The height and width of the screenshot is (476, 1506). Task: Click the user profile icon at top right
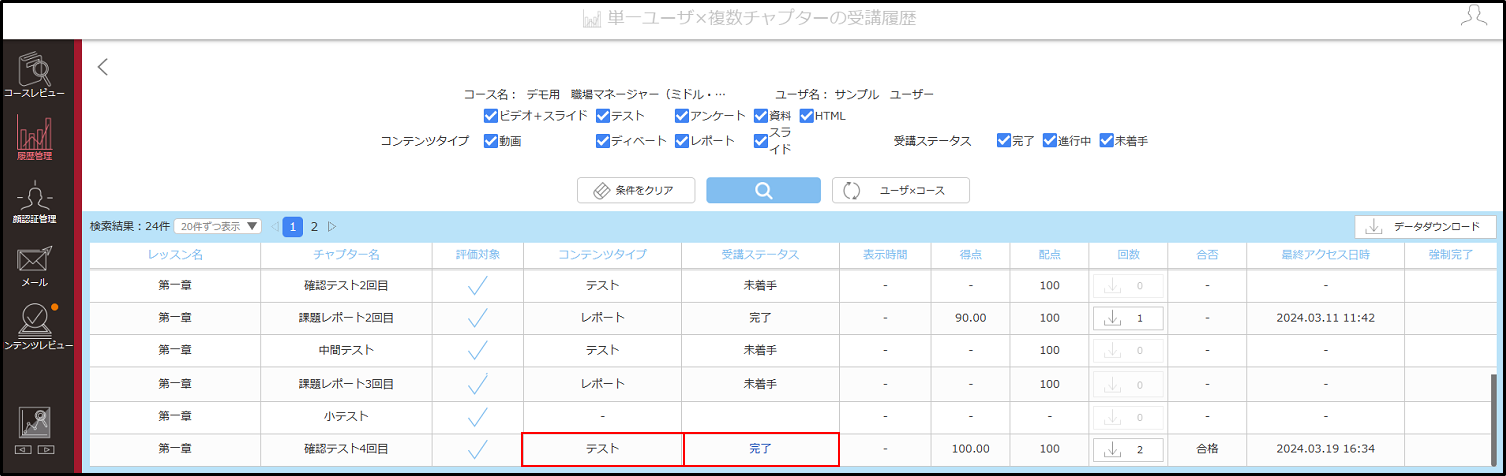coord(1473,16)
